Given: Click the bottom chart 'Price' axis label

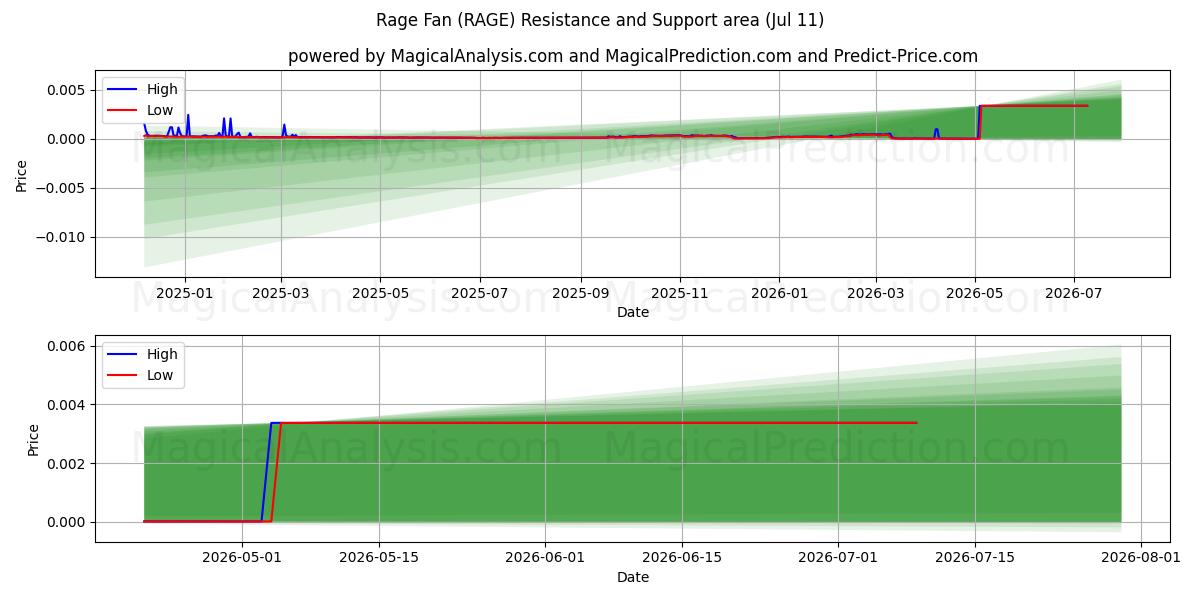Looking at the screenshot, I should tap(34, 440).
